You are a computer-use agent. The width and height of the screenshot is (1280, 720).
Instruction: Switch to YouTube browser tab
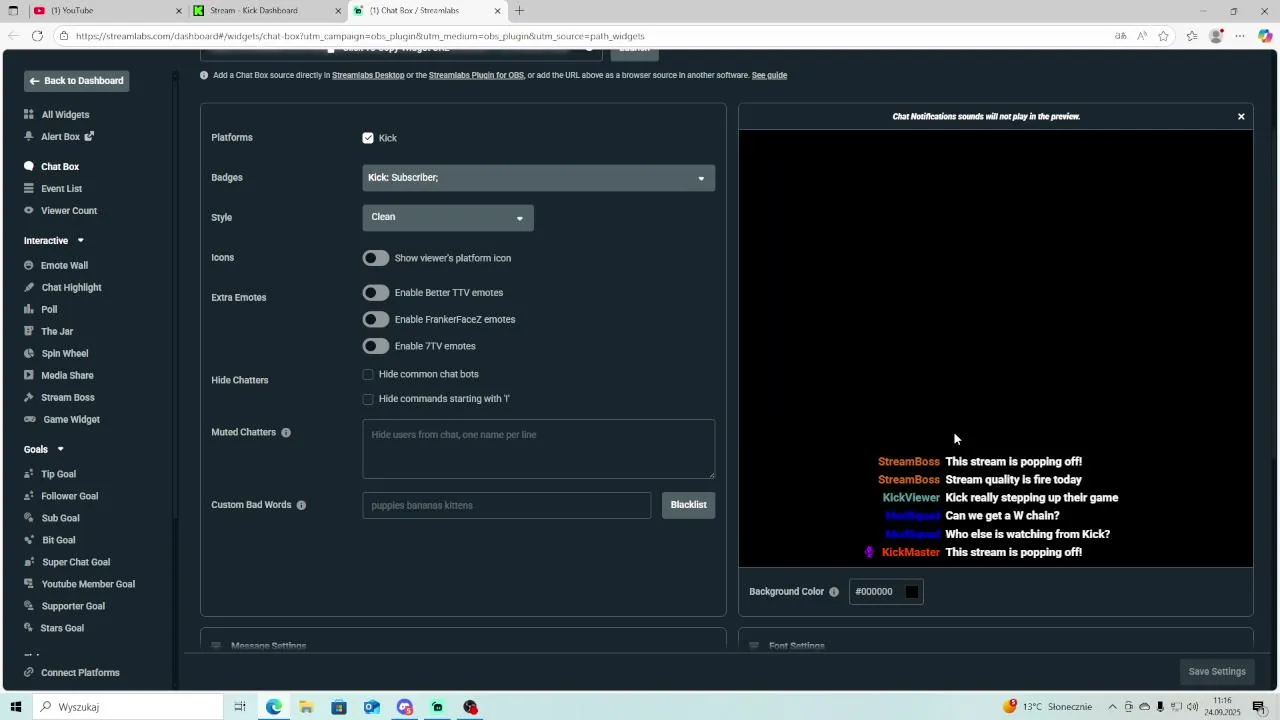click(x=107, y=11)
